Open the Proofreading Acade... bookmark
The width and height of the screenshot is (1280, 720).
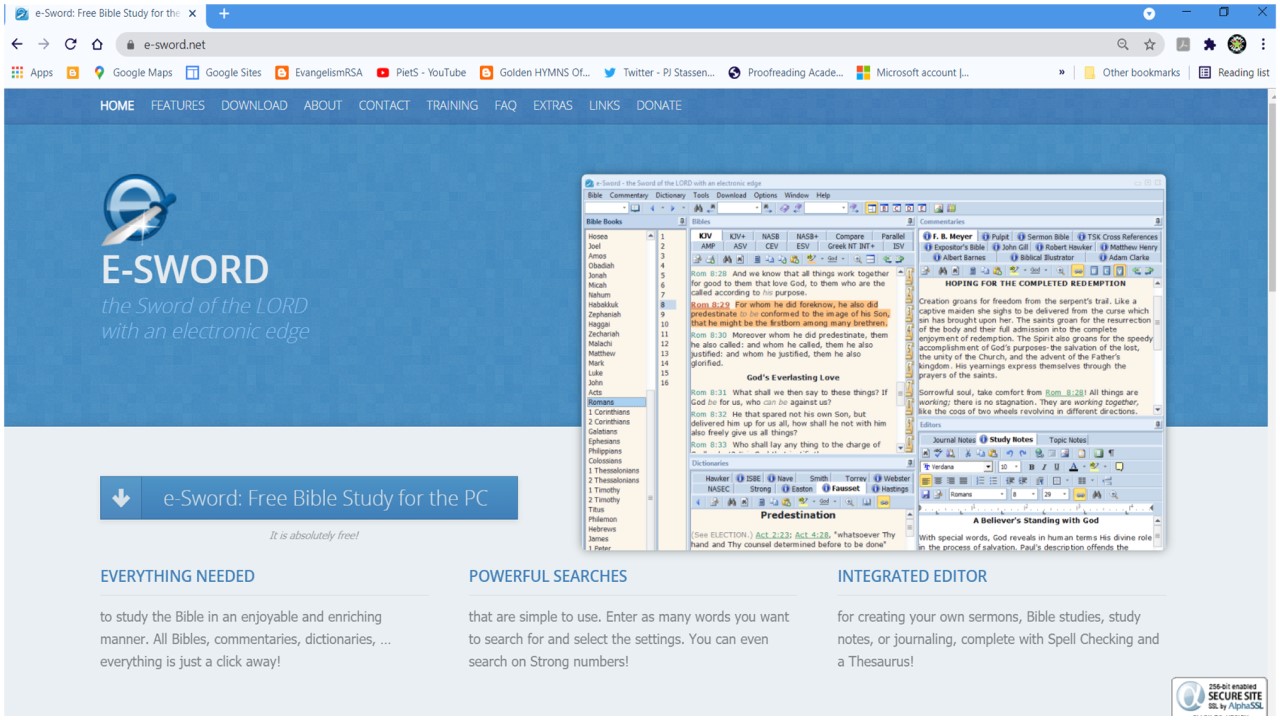pyautogui.click(x=786, y=72)
